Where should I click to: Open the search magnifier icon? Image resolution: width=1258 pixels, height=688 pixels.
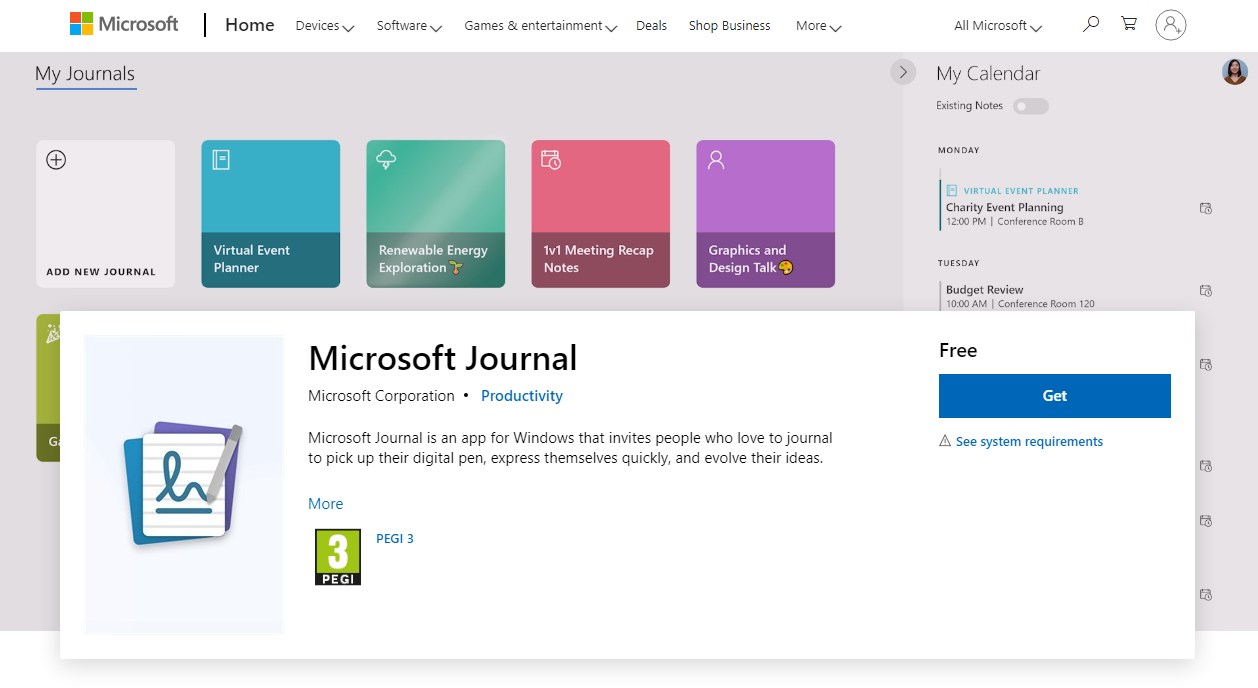tap(1091, 23)
